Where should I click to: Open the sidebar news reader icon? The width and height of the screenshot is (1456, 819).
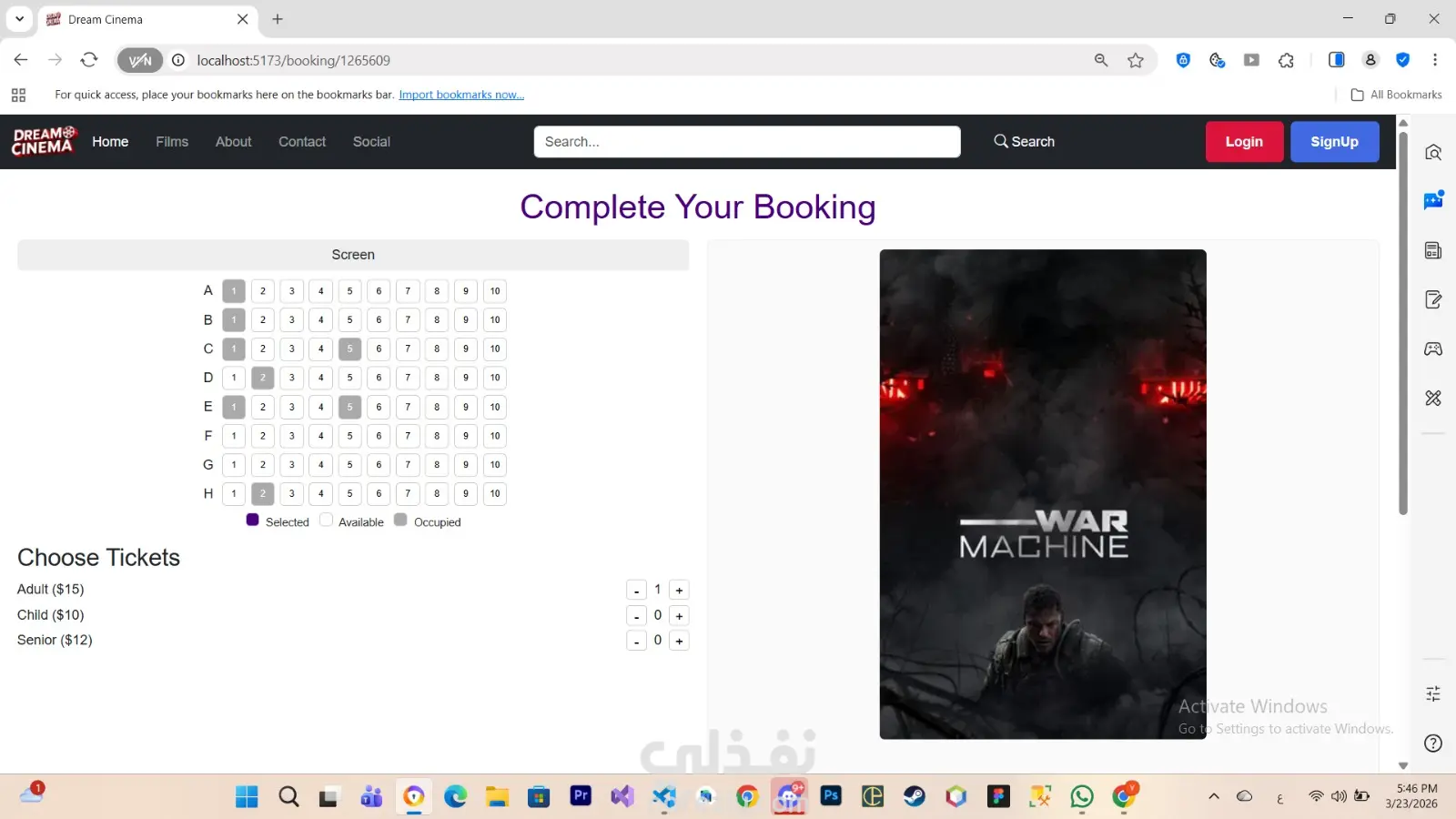1433,250
